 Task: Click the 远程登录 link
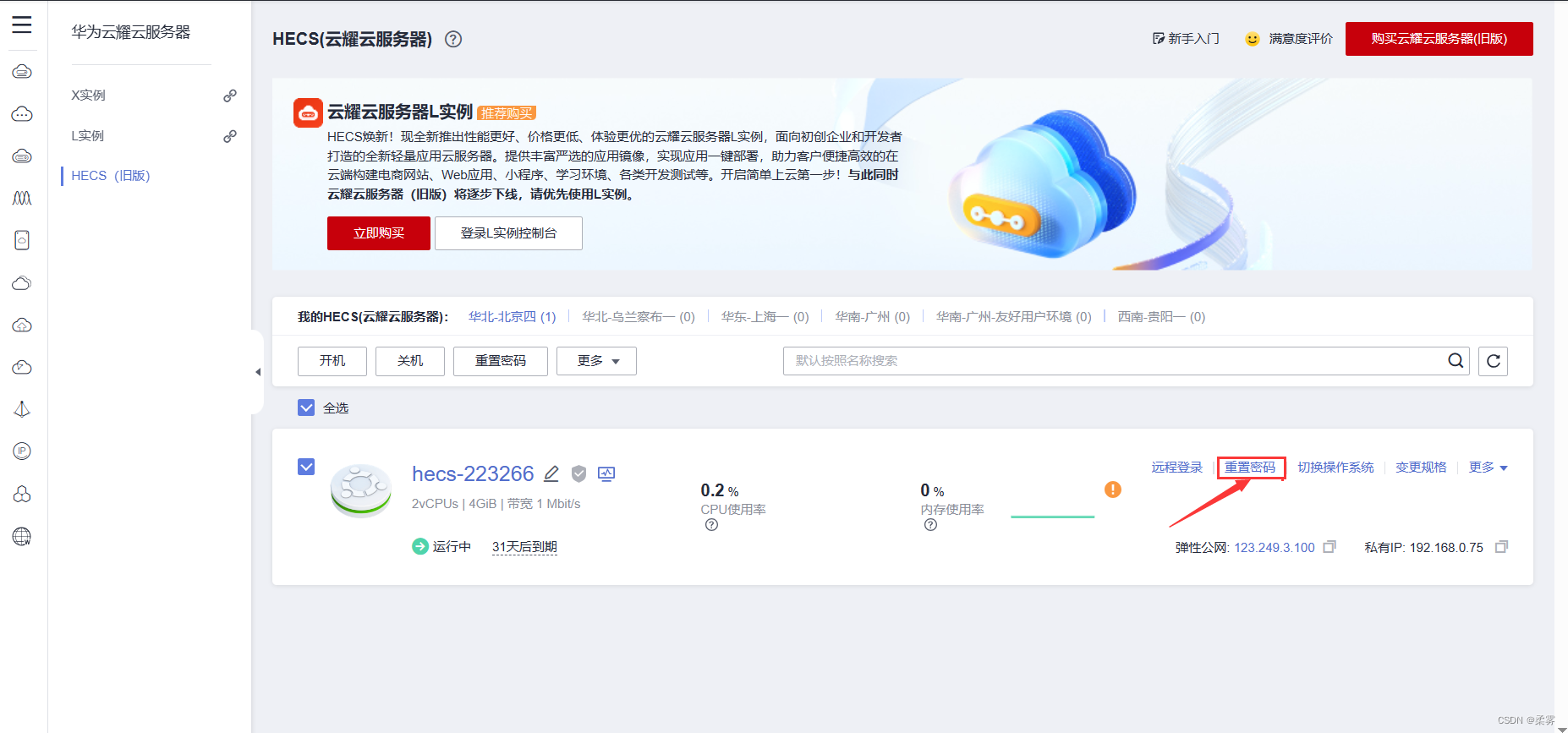tap(1176, 468)
